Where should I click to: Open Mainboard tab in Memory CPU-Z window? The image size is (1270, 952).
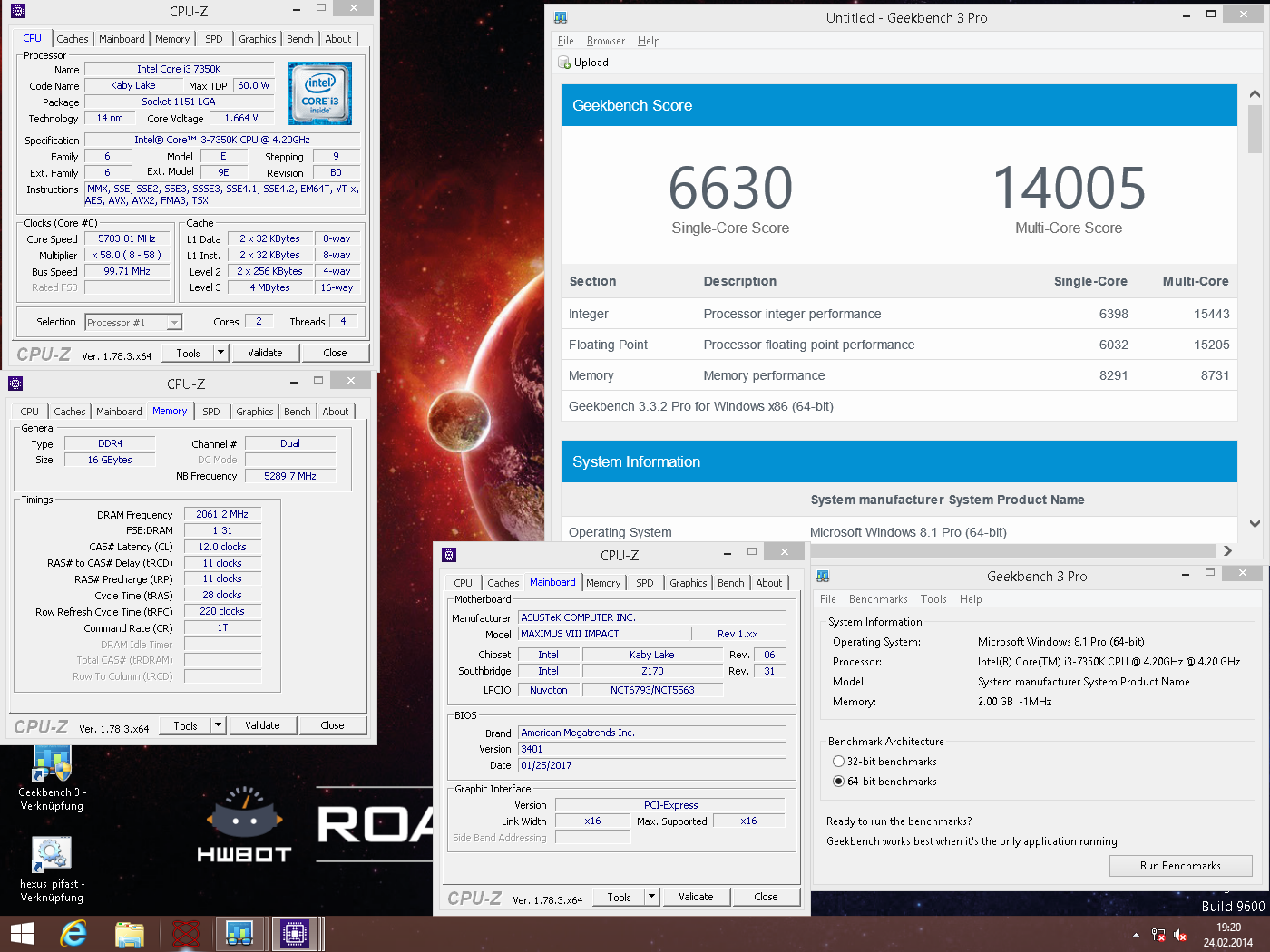119,412
